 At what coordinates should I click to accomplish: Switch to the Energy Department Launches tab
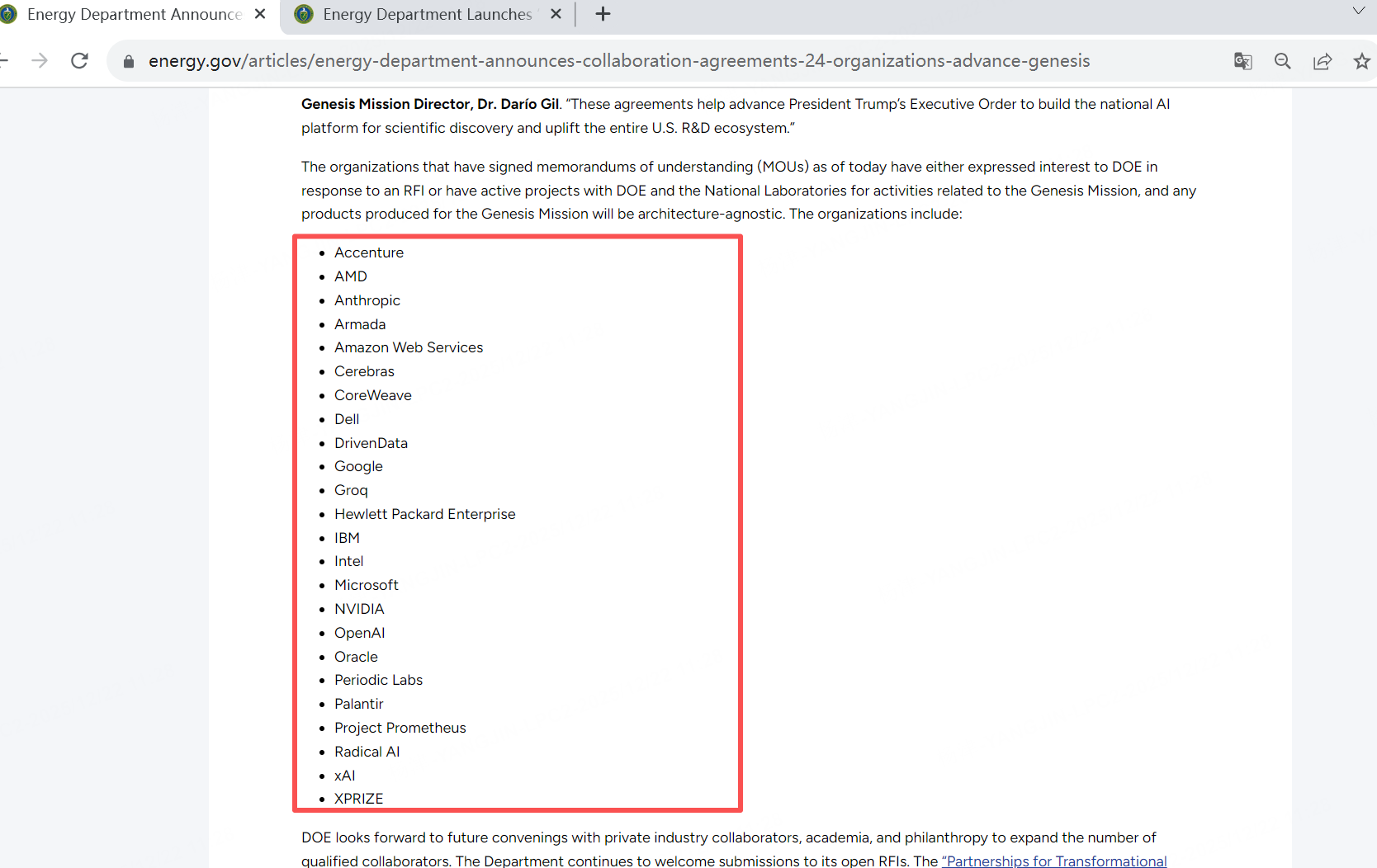pyautogui.click(x=428, y=15)
